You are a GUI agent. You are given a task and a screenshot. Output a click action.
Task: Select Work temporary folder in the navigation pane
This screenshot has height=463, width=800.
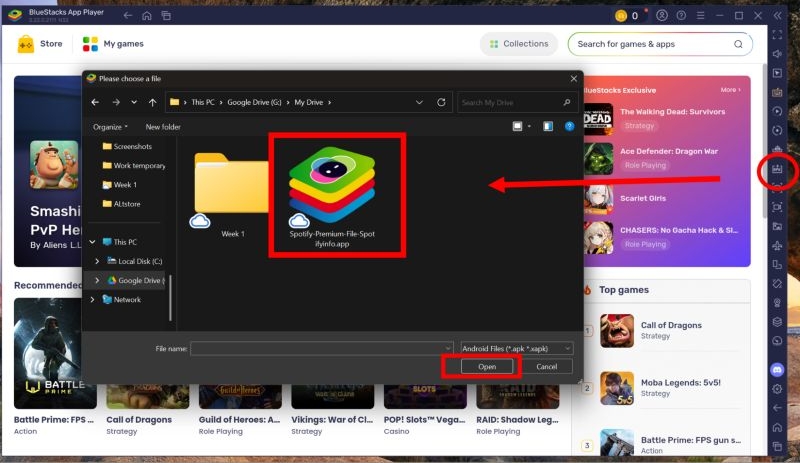pos(134,165)
